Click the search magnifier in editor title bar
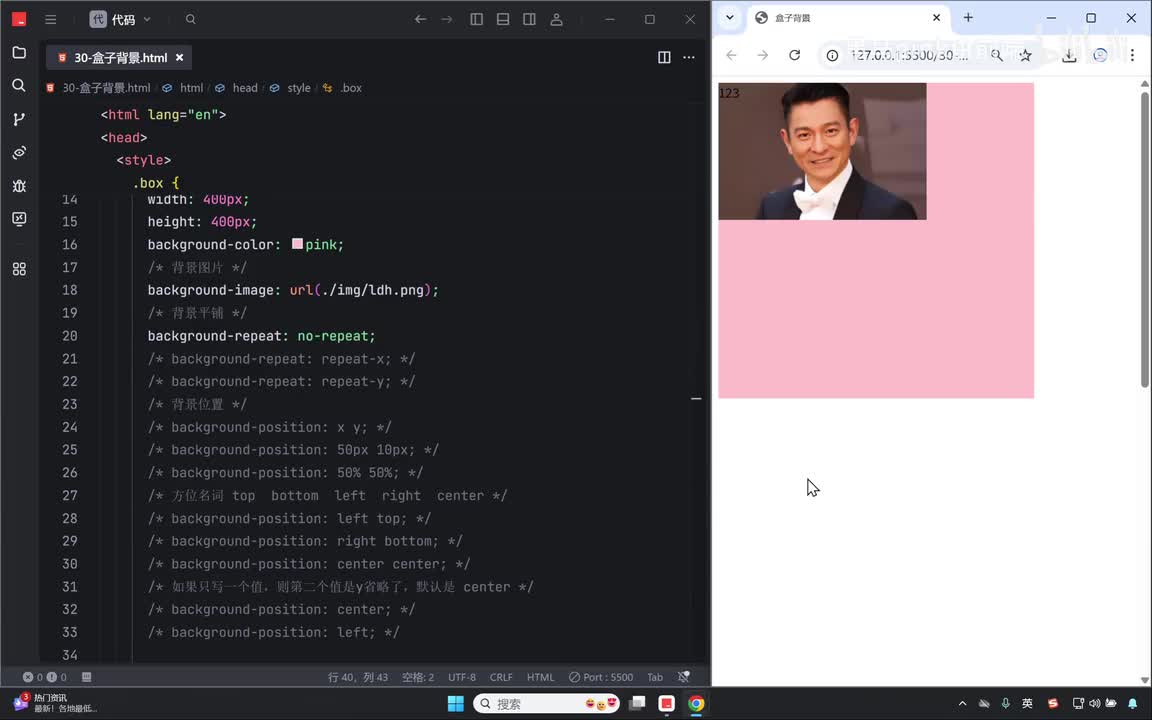Viewport: 1152px width, 720px height. coord(190,19)
